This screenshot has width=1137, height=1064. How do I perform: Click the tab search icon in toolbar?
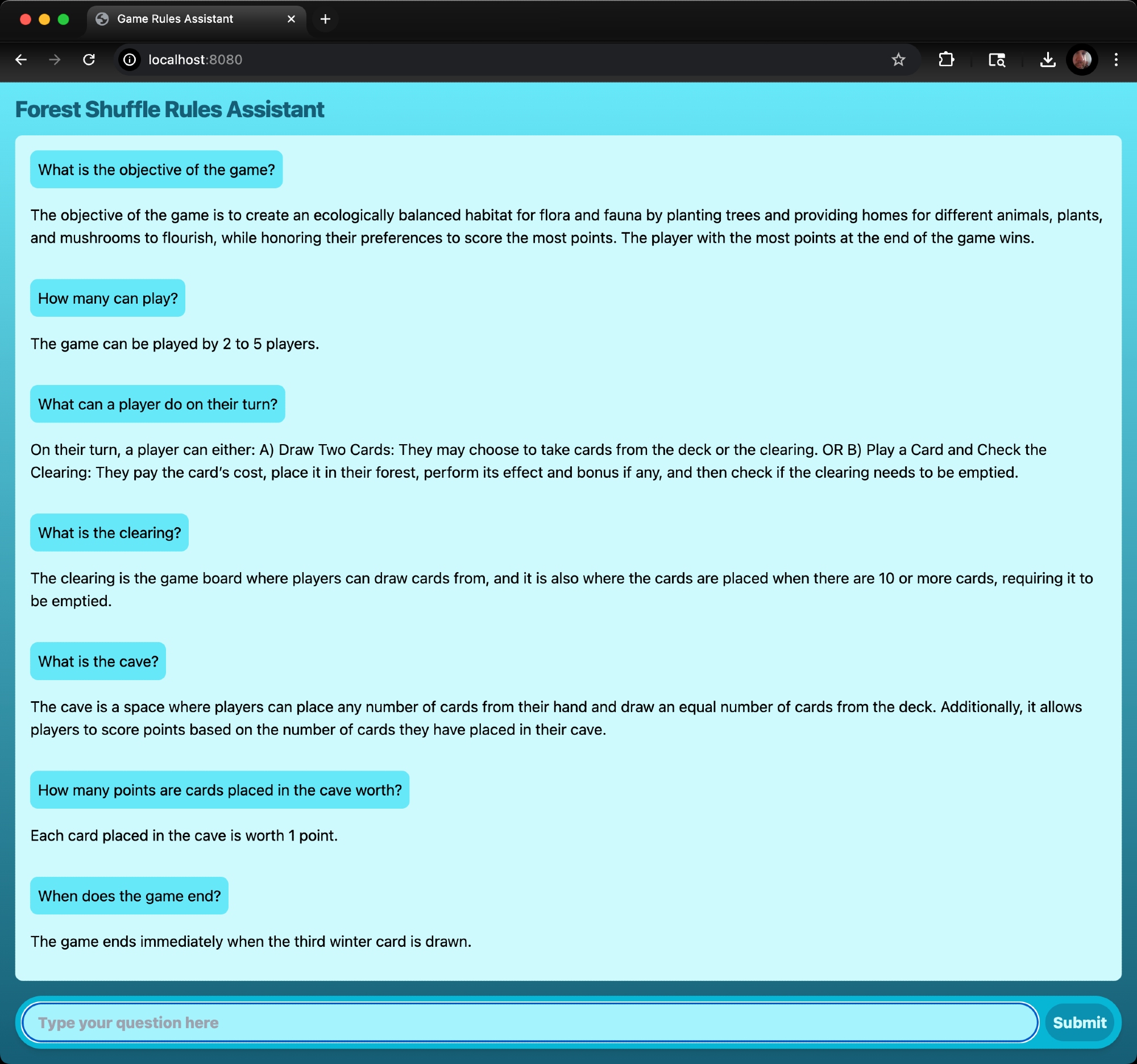click(x=997, y=60)
